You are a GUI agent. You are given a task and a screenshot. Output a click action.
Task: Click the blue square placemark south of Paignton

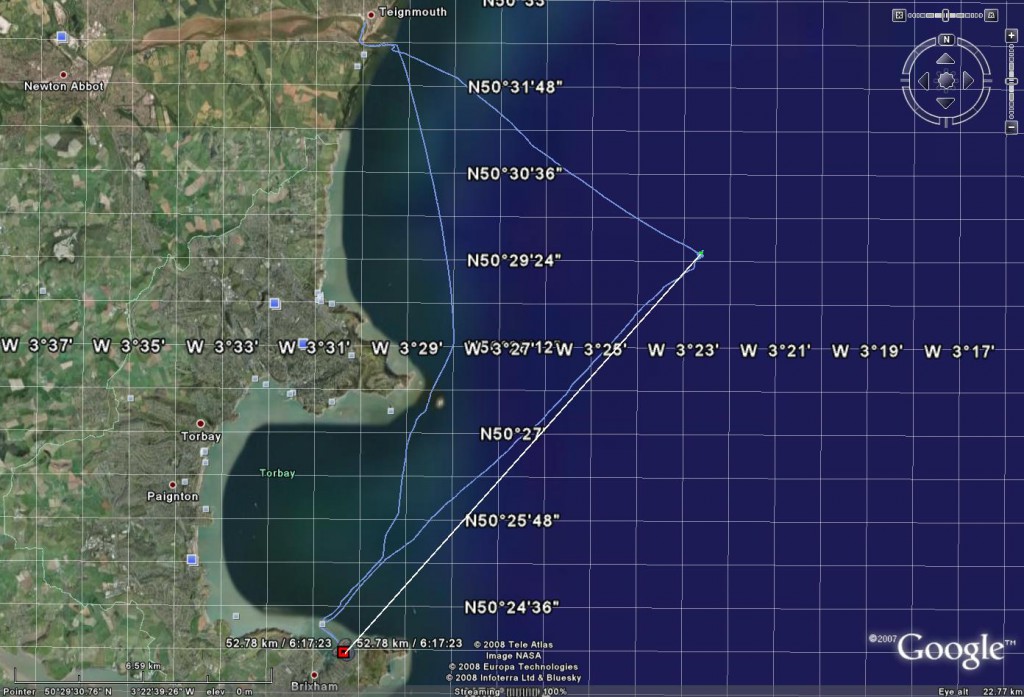click(192, 560)
